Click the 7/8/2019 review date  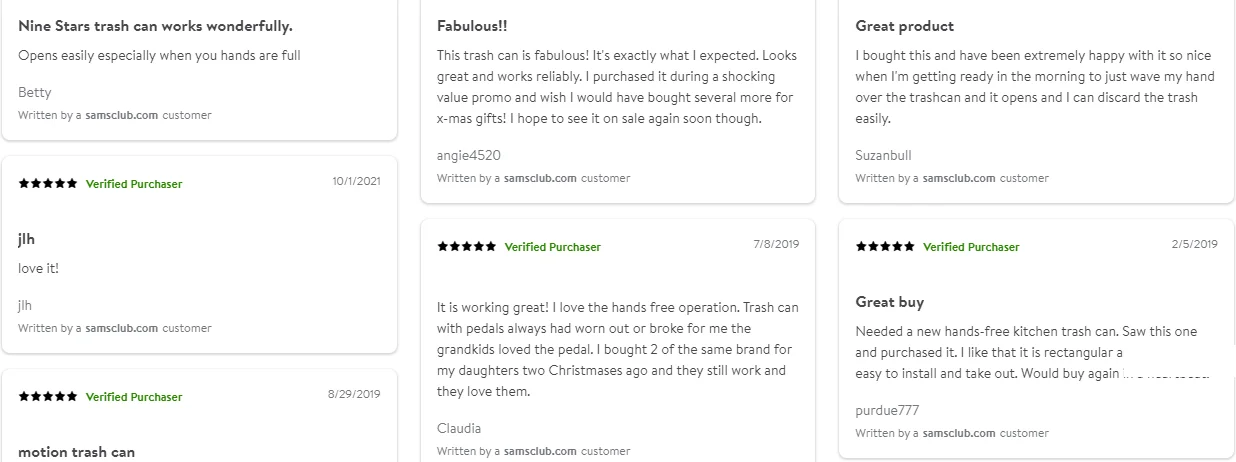pyautogui.click(x=776, y=244)
